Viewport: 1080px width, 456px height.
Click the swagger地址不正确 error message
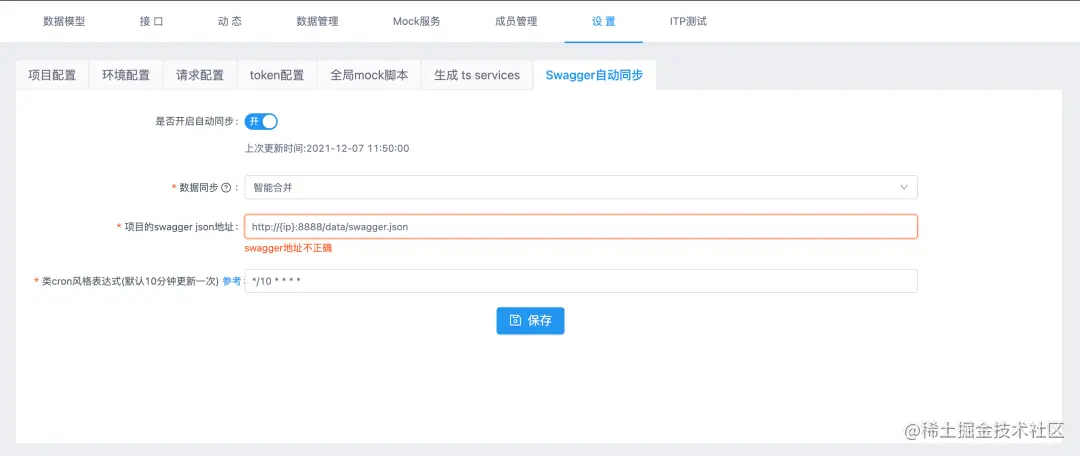(x=288, y=247)
